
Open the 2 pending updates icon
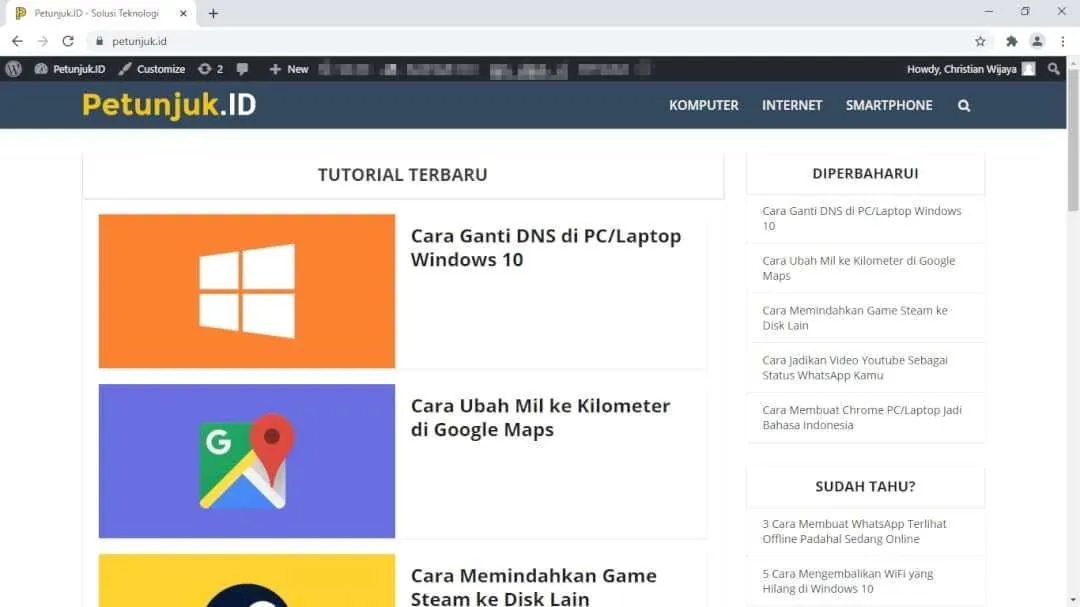(211, 69)
